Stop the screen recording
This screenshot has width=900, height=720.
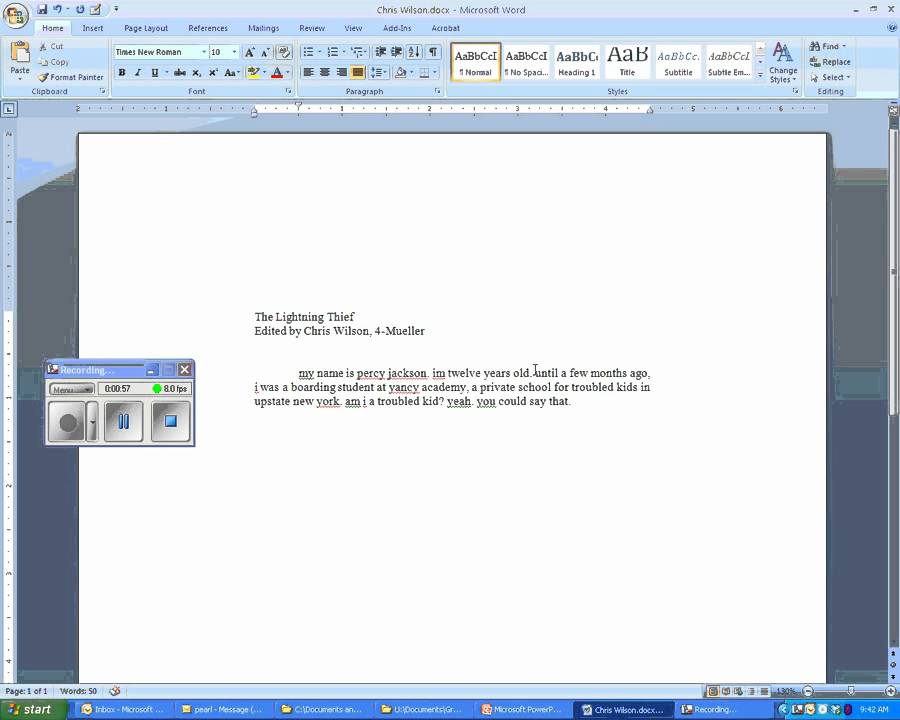tap(170, 421)
